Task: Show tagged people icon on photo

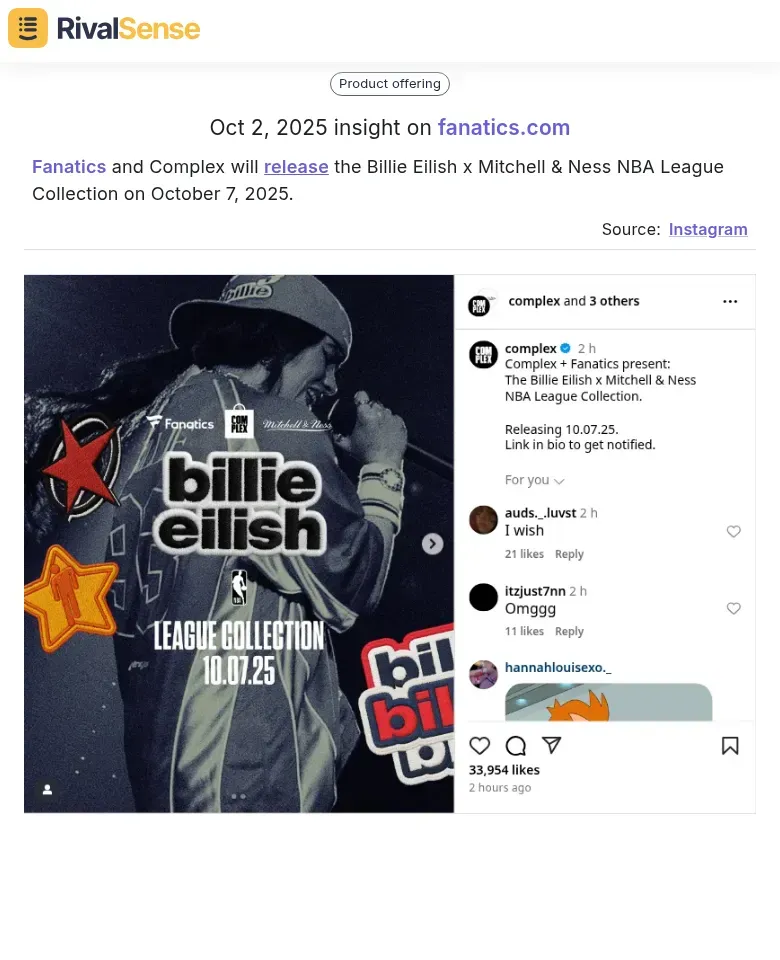Action: coord(47,790)
